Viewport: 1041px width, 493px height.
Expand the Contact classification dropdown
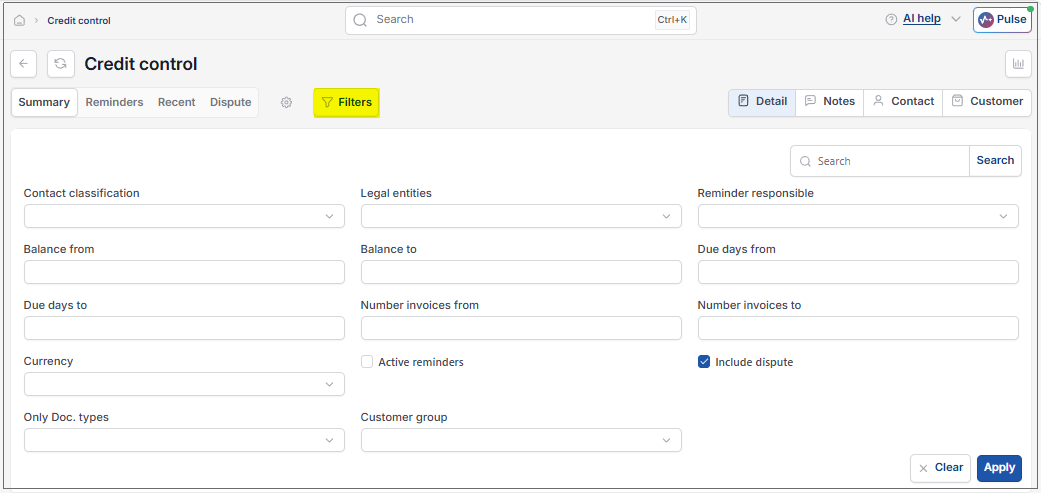coord(184,216)
